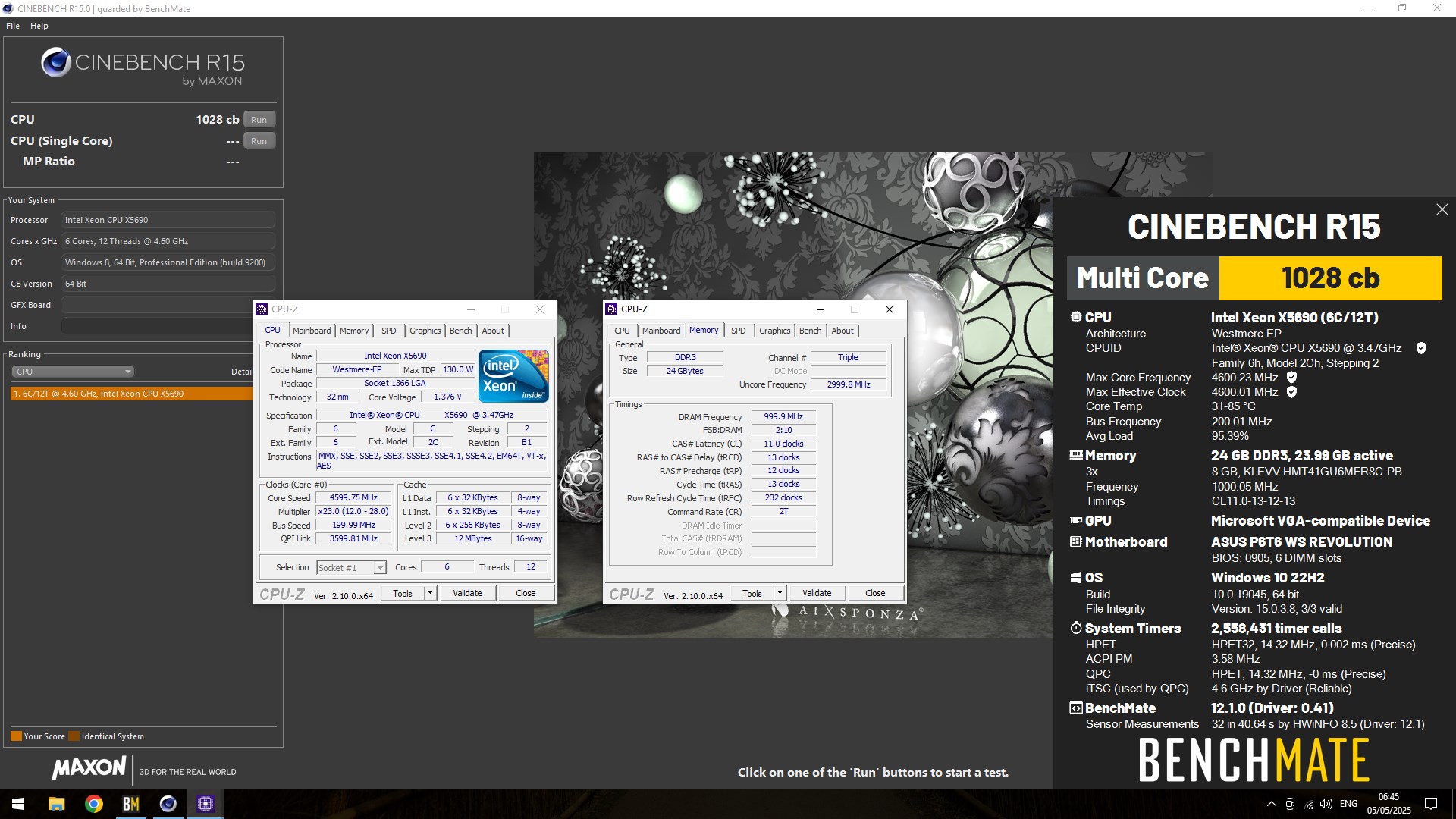Show hidden tray icons chevron
Image resolution: width=1456 pixels, height=819 pixels.
pos(1271,804)
